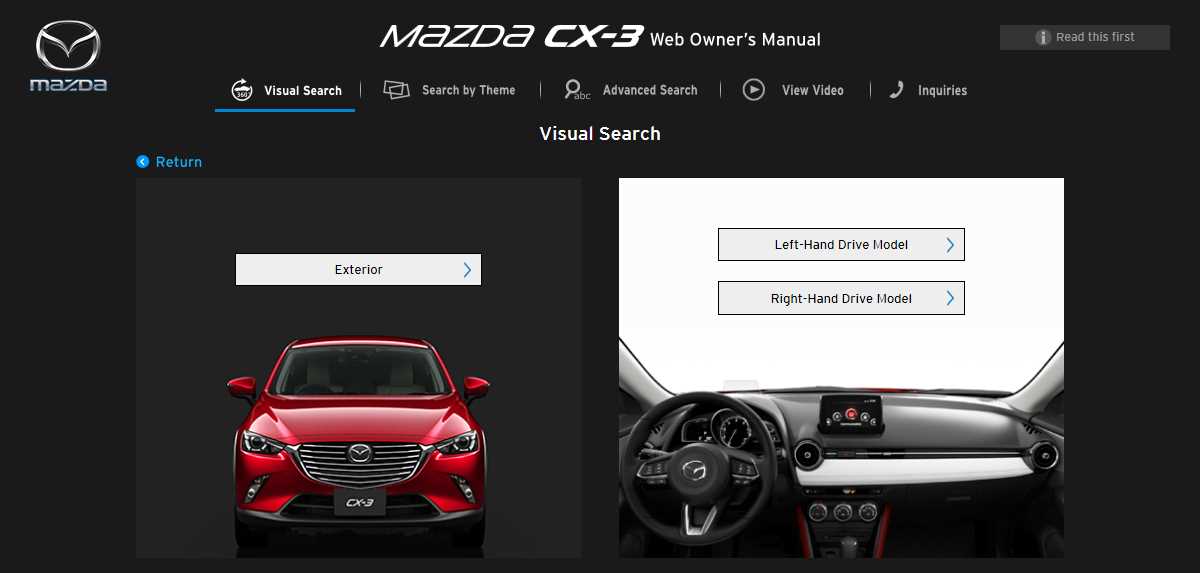Click the Return link
Screen dimensions: 1200x573
179,162
